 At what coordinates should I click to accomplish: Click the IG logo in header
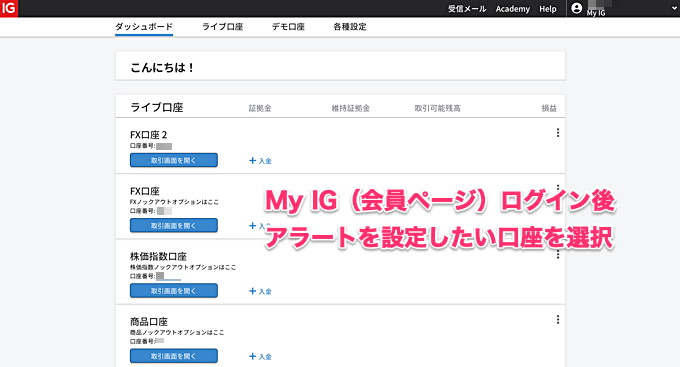coord(9,8)
